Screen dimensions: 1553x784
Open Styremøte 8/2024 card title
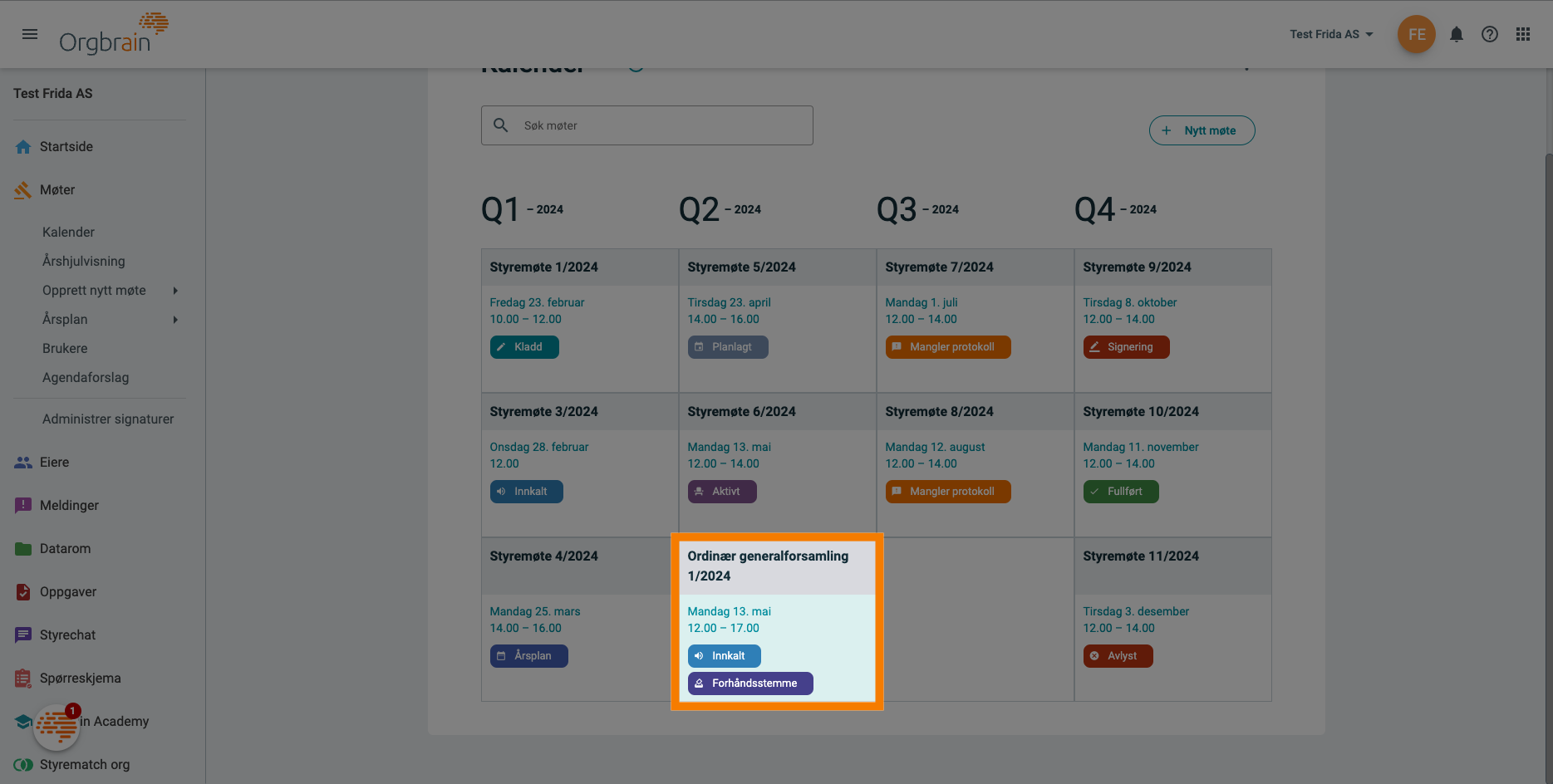[940, 412]
